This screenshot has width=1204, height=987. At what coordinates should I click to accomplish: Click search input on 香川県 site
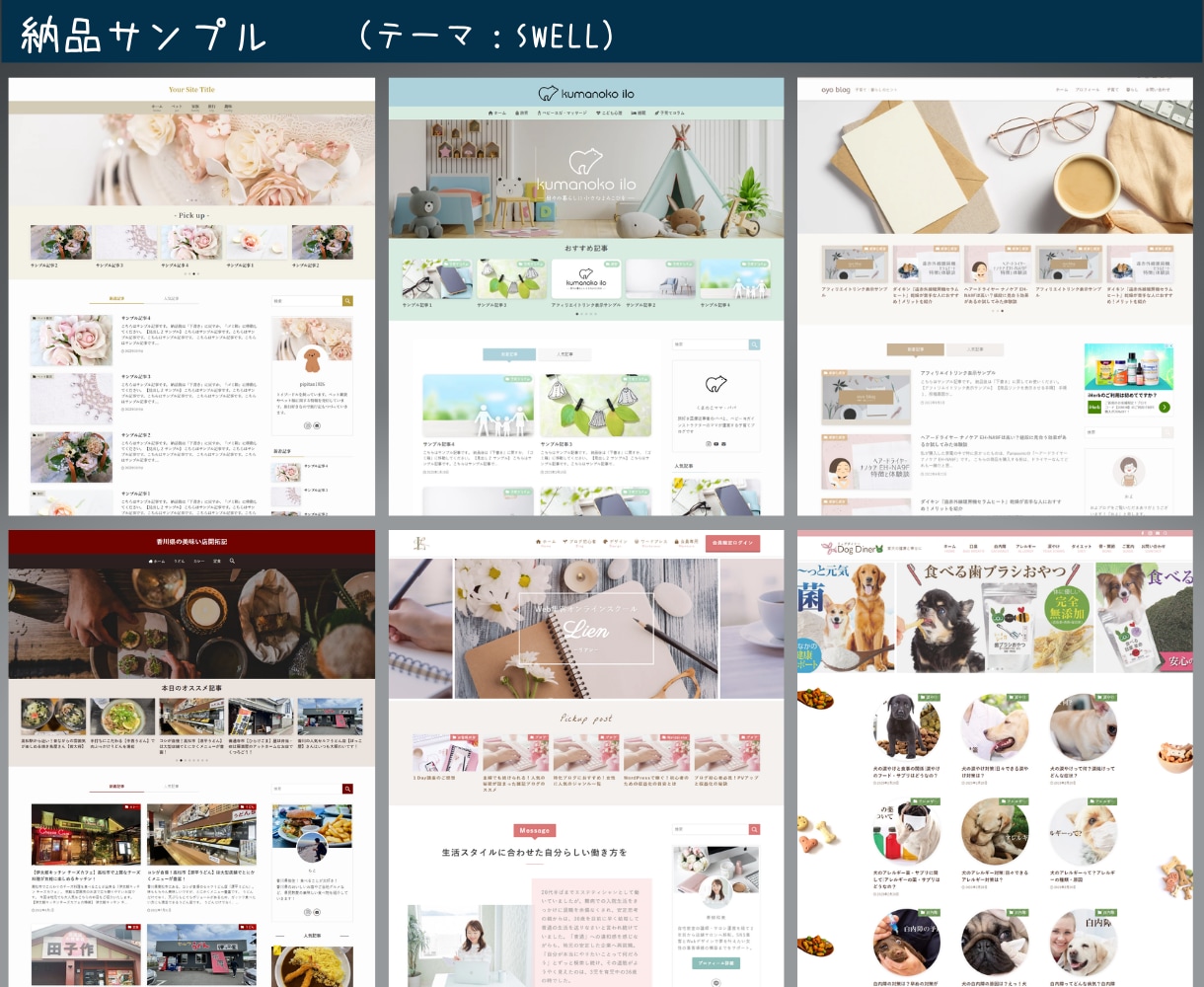(307, 789)
